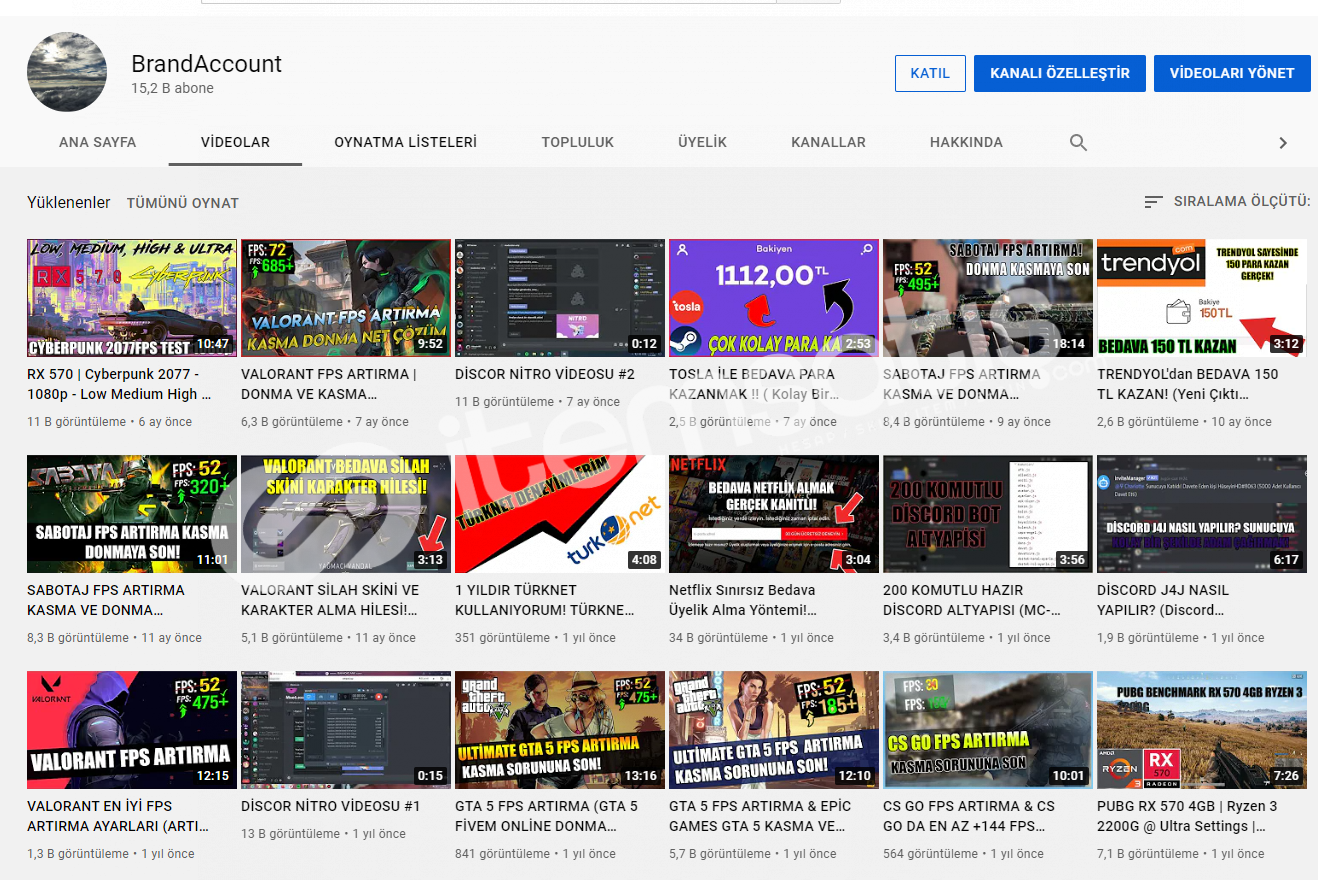The height and width of the screenshot is (880, 1318).
Task: Click TÜMÜNÜ OYNAT link
Action: pos(183,203)
